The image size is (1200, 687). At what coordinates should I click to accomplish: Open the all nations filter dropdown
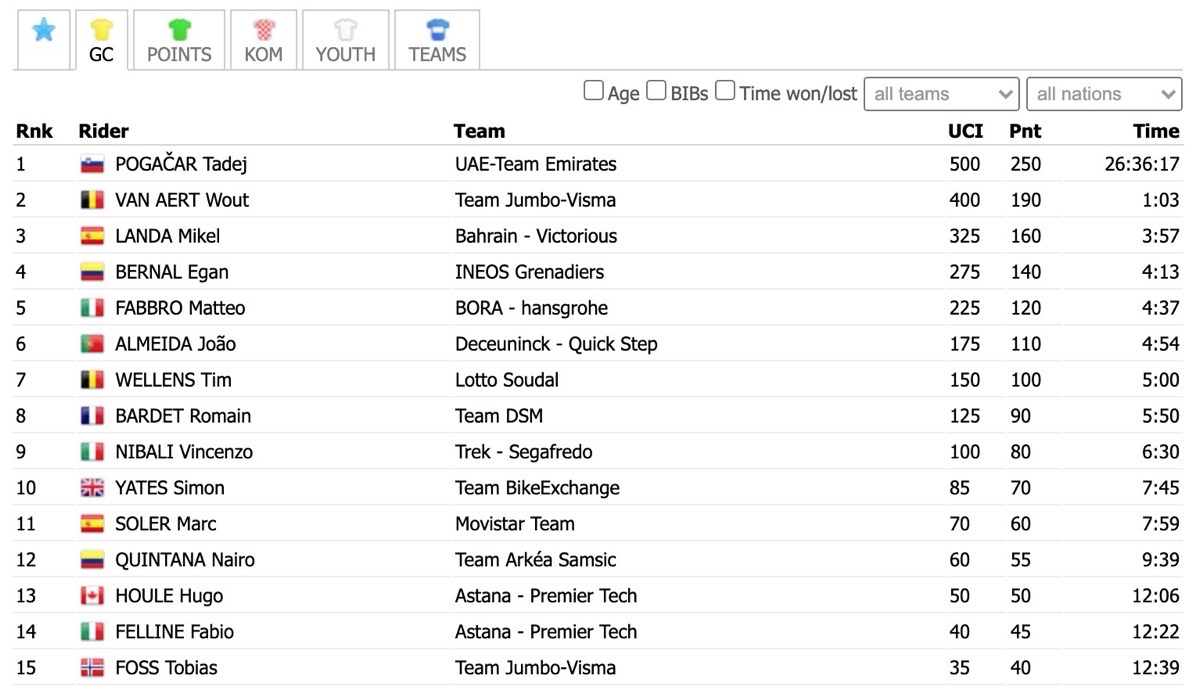(1104, 94)
